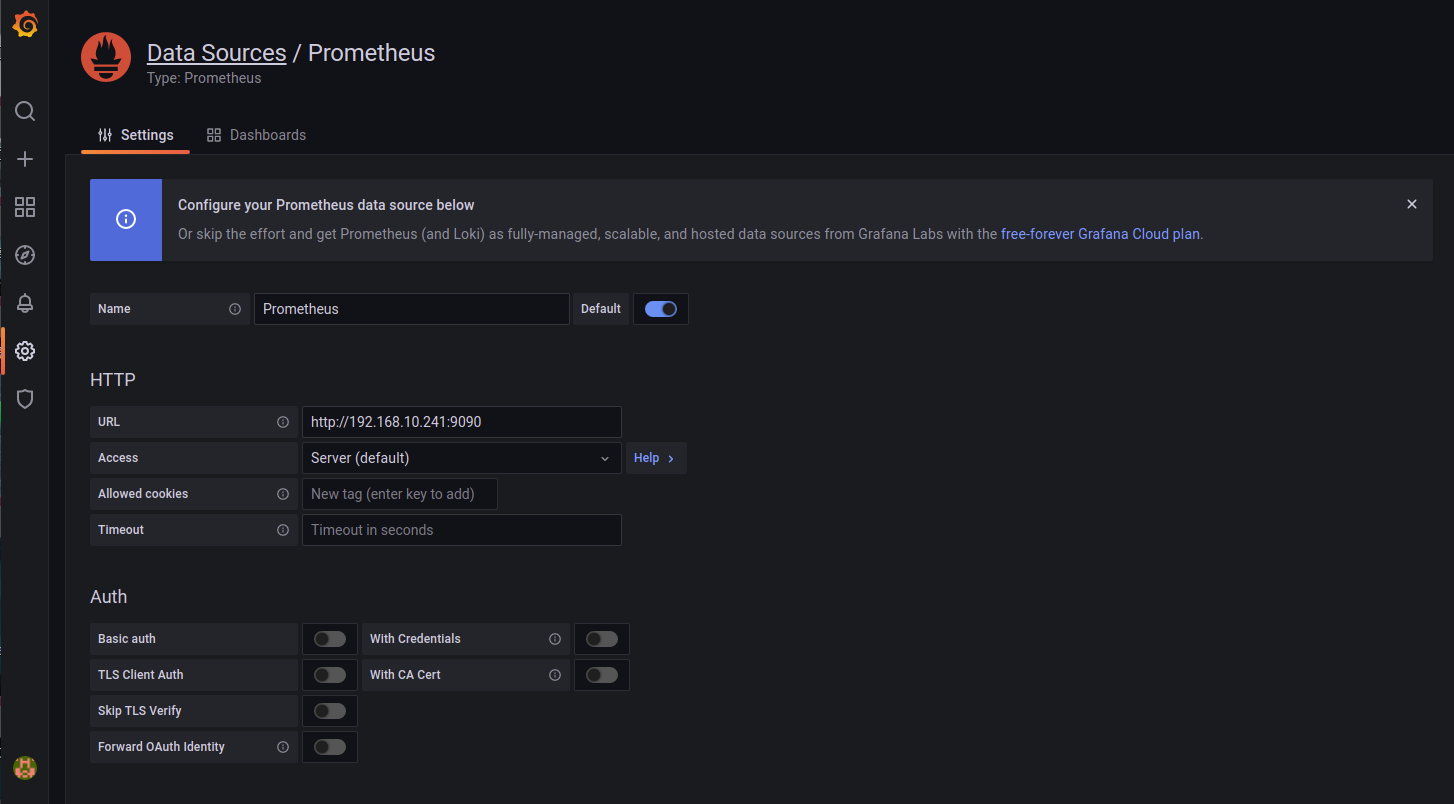Viewport: 1454px width, 804px height.
Task: Enable the TLS Client Auth toggle
Action: coord(330,675)
